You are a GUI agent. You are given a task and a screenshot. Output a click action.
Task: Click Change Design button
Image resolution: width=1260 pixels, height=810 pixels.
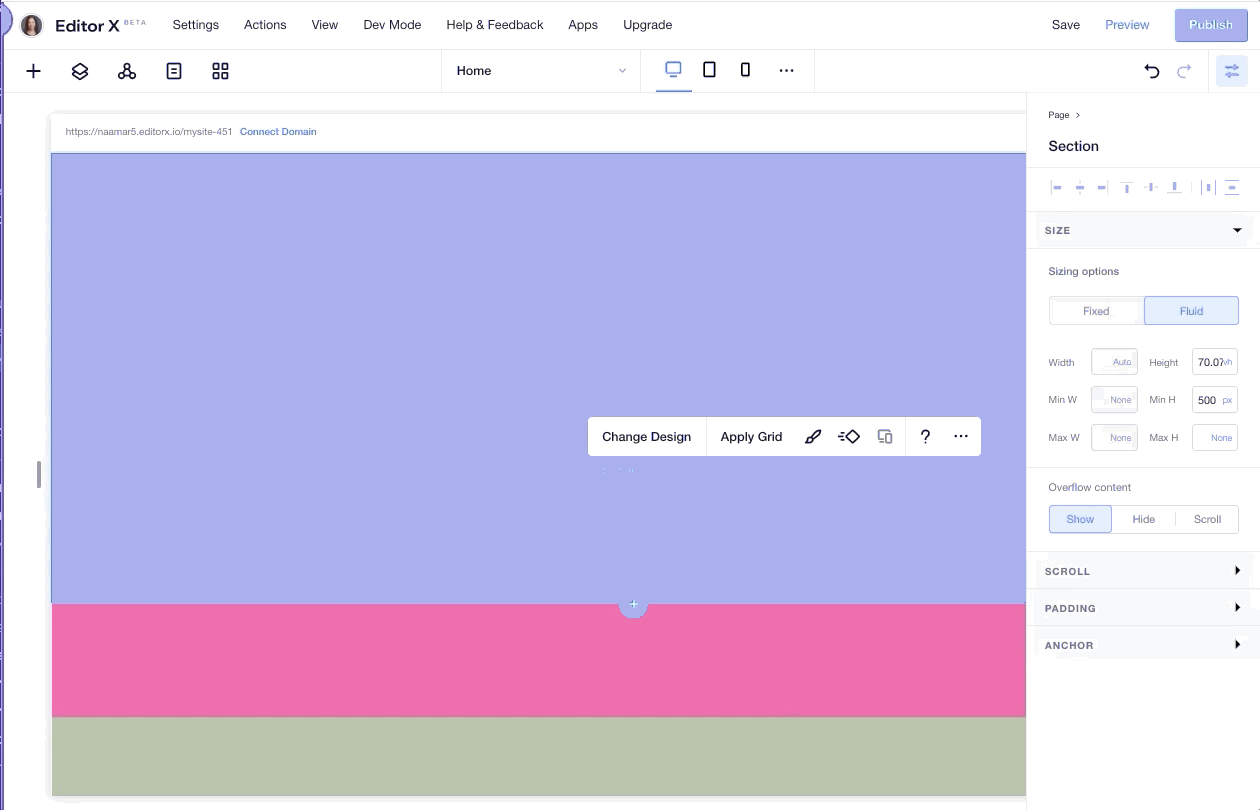pyautogui.click(x=647, y=437)
